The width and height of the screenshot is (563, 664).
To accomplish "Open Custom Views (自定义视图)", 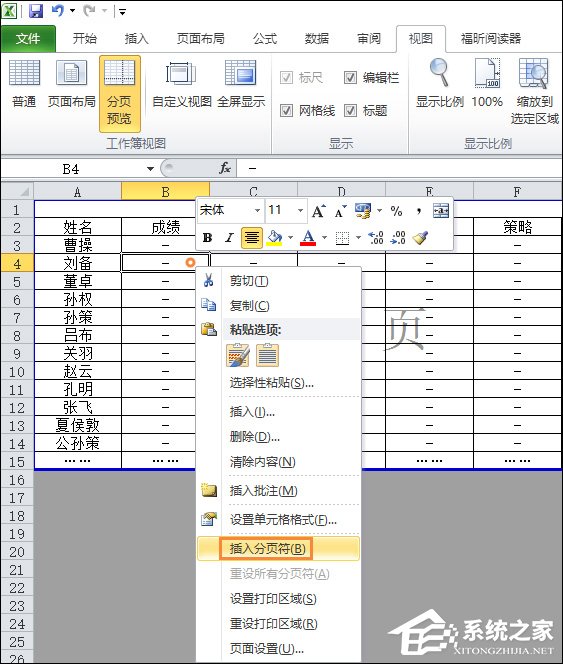I will click(181, 84).
